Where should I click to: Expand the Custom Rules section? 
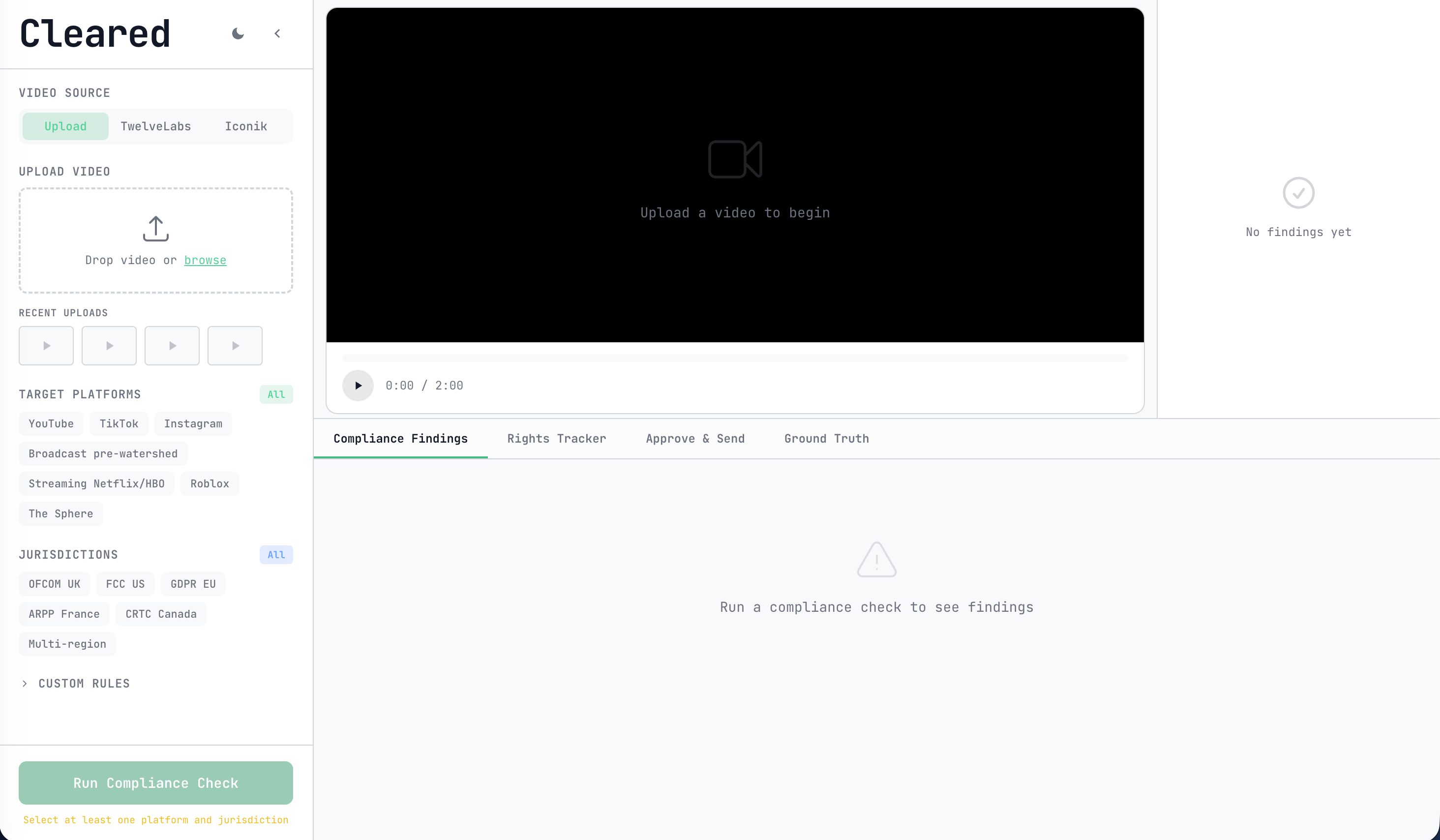[x=84, y=684]
